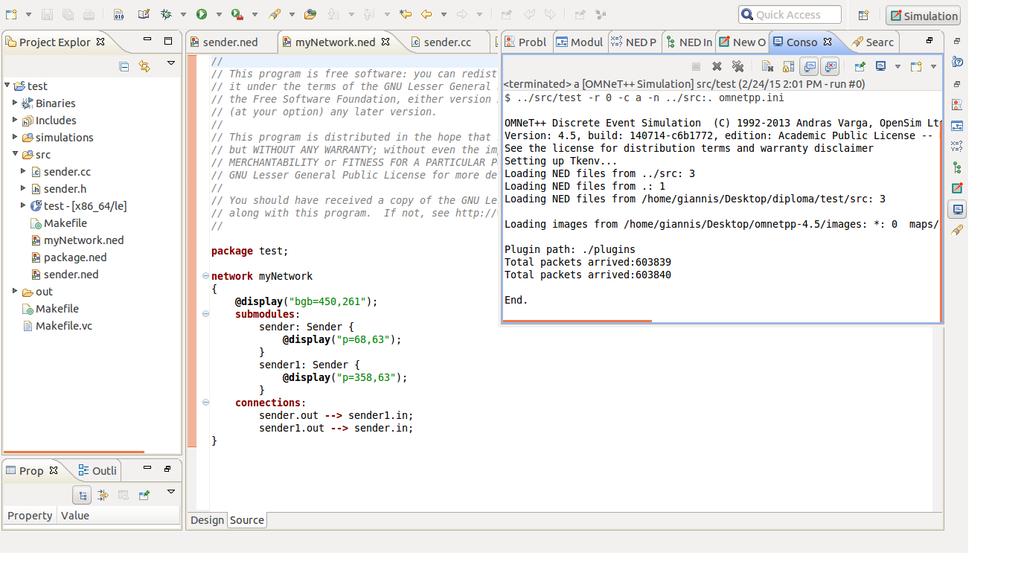
Task: Click the External Tools torch icon
Action: (275, 14)
